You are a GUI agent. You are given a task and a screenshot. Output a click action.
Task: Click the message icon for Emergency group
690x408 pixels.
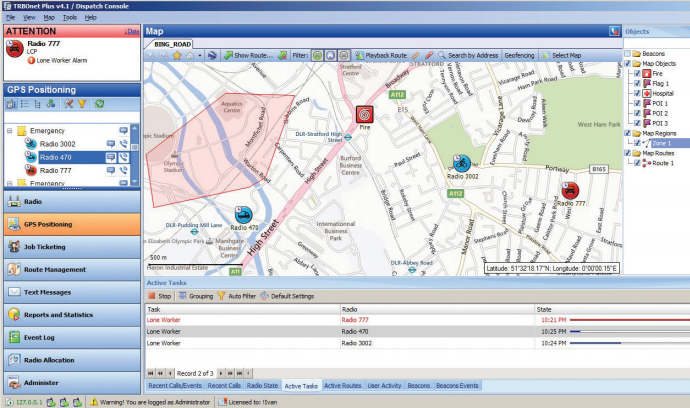(124, 131)
